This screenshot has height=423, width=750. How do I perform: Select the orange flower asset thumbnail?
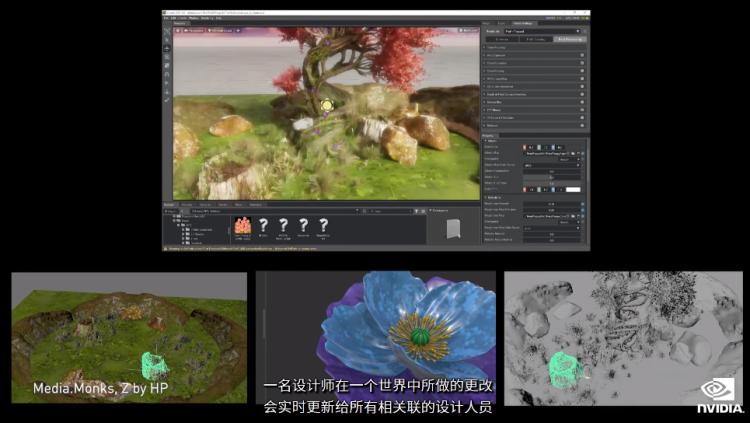pyautogui.click(x=242, y=226)
